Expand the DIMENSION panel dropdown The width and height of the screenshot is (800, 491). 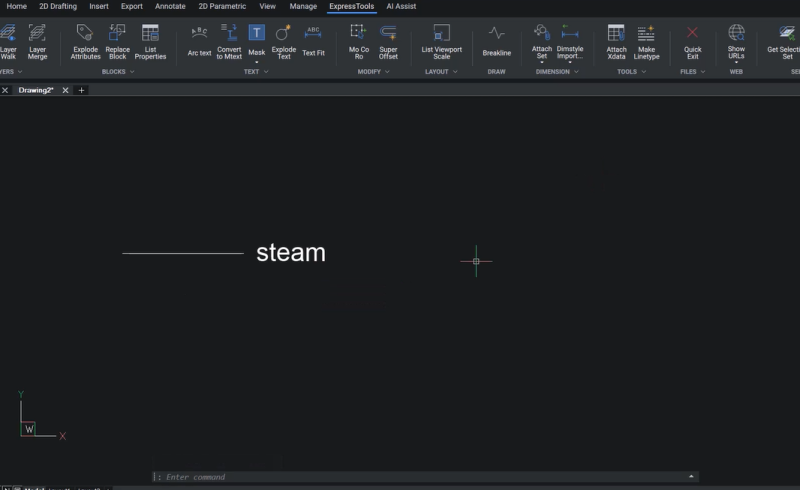(577, 72)
